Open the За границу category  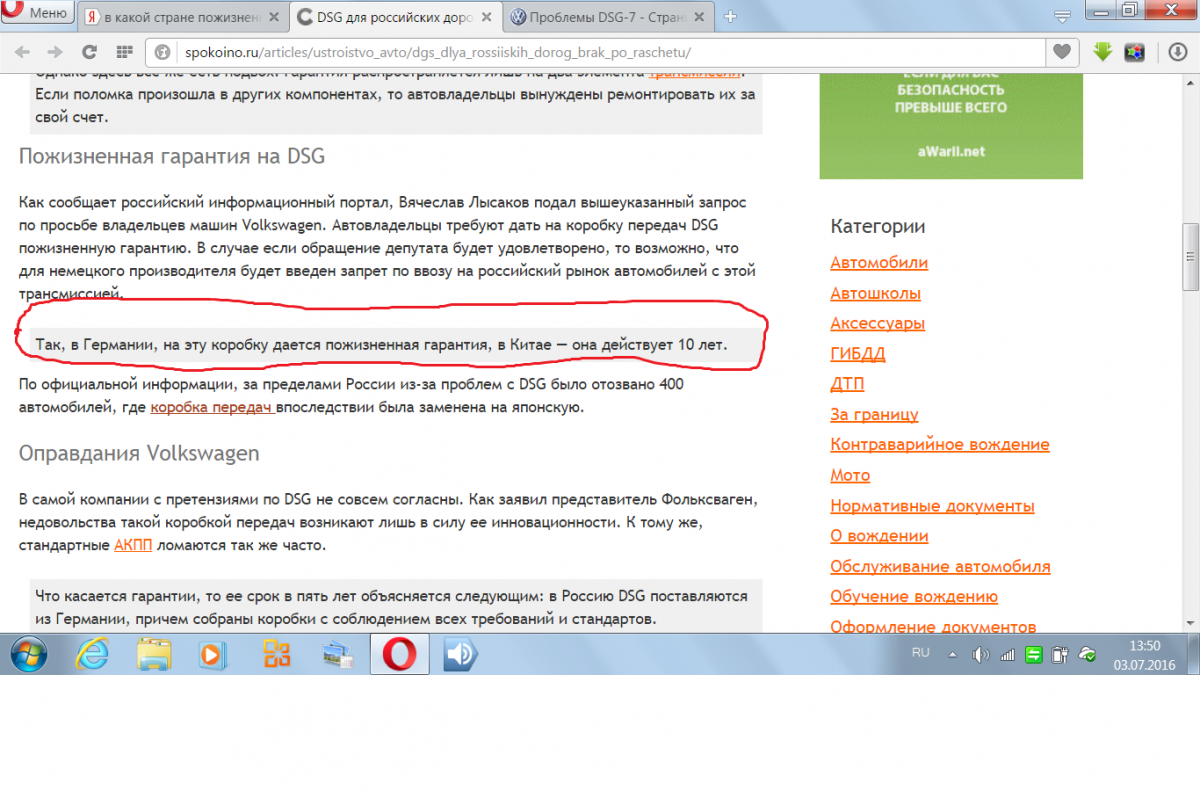(x=874, y=415)
